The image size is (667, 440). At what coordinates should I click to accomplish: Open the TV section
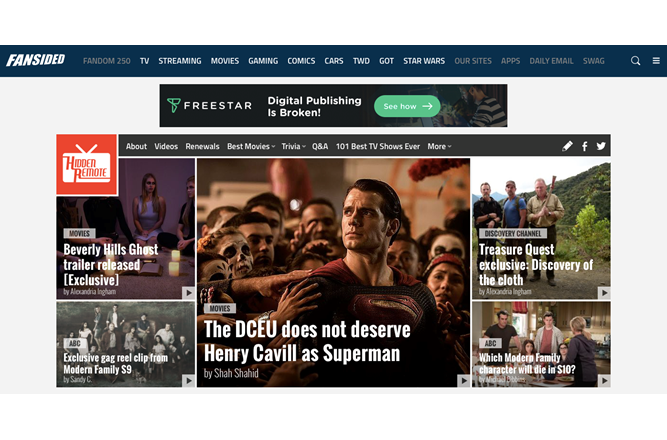[x=145, y=61]
